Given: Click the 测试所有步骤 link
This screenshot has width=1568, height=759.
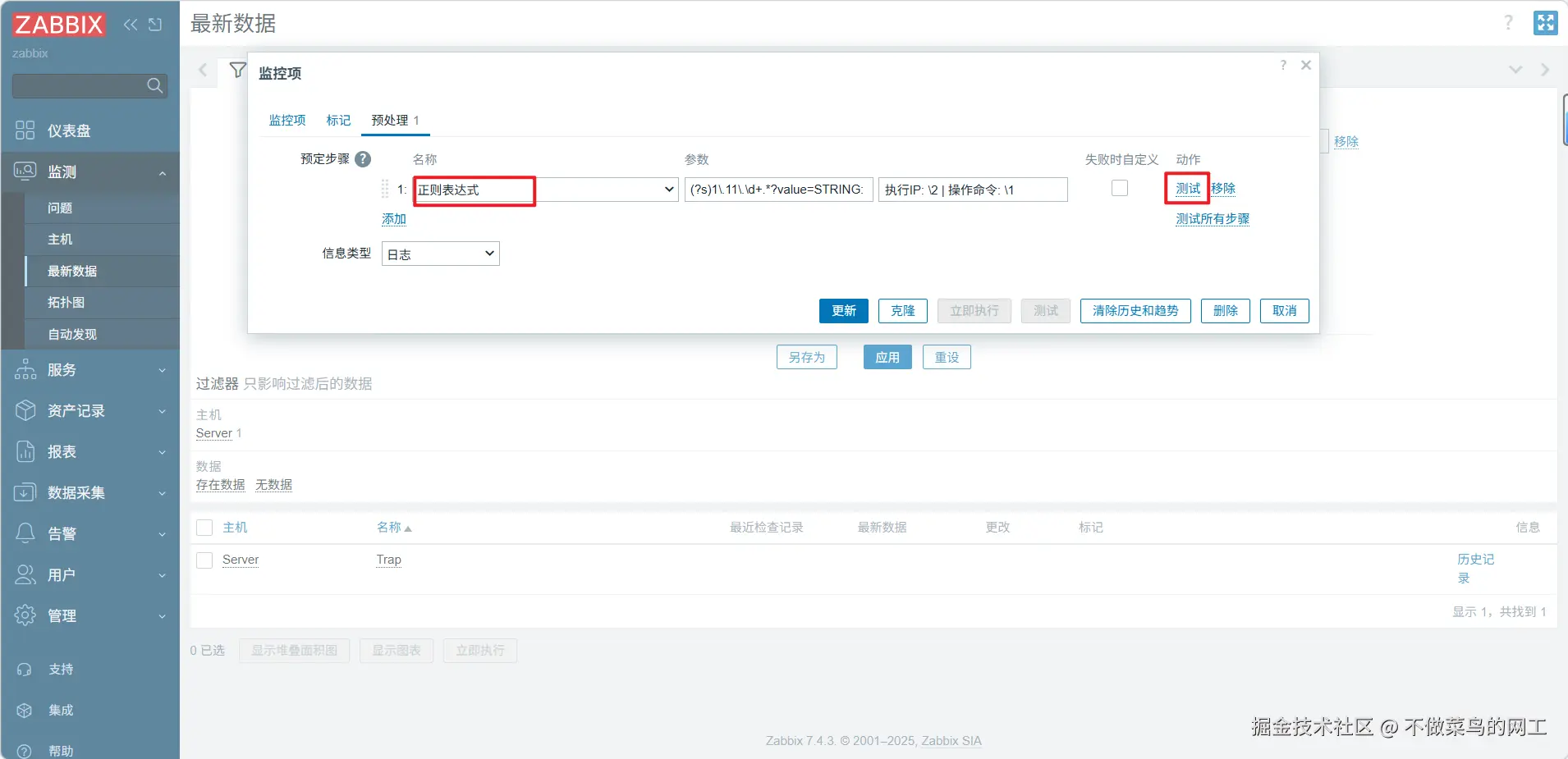Looking at the screenshot, I should [1213, 219].
